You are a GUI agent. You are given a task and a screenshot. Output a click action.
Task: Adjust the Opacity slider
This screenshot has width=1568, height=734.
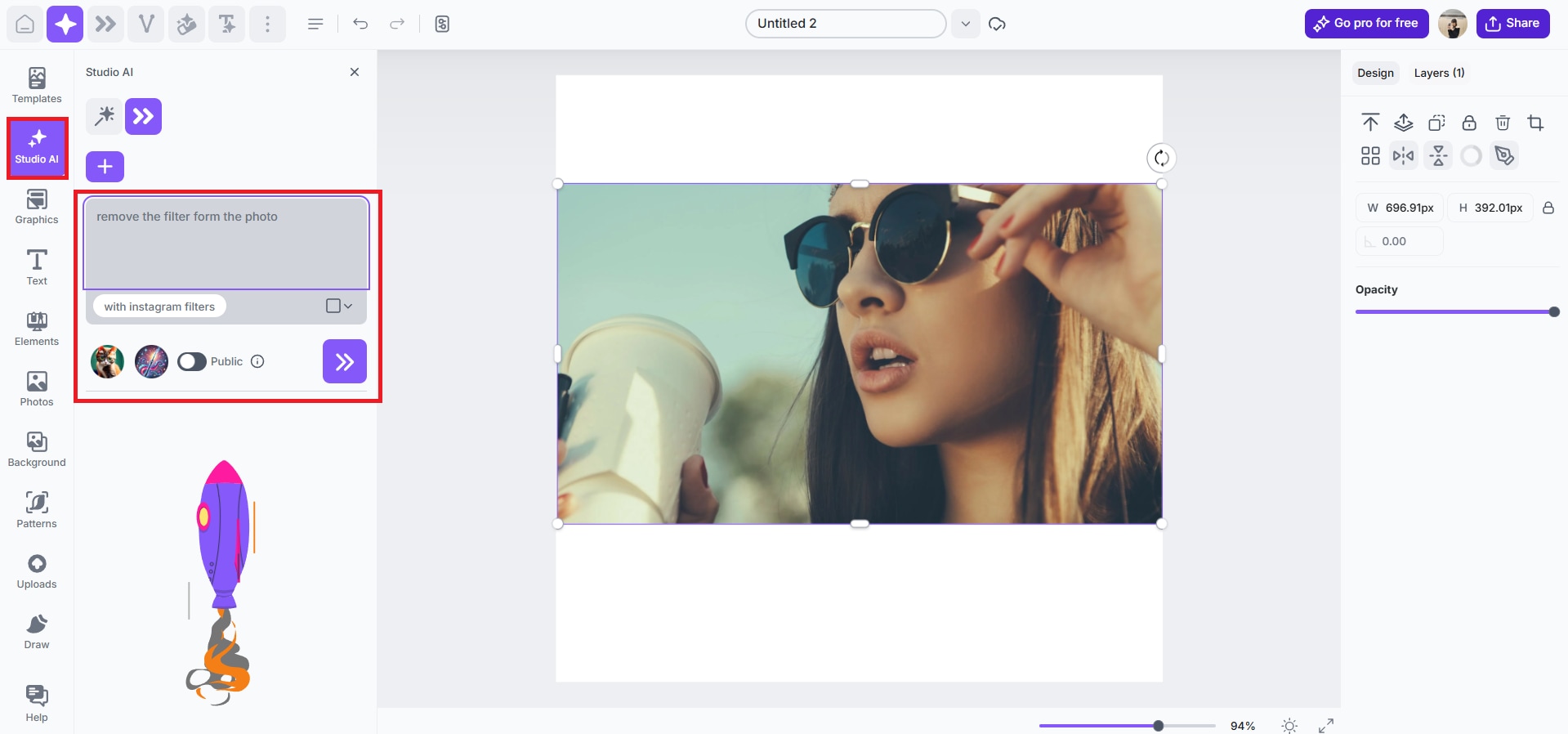[x=1457, y=311]
